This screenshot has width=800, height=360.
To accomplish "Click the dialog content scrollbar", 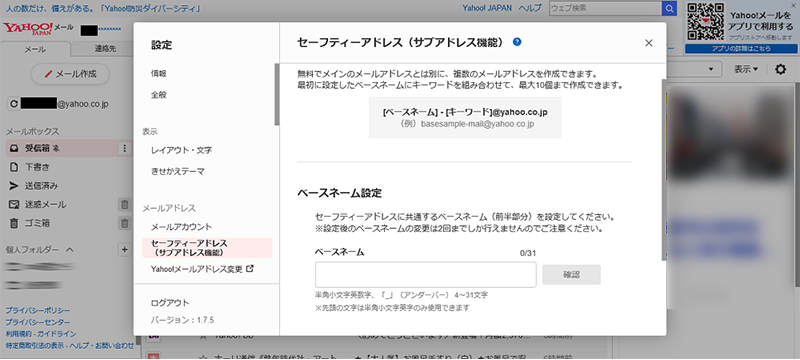I will pos(664,170).
